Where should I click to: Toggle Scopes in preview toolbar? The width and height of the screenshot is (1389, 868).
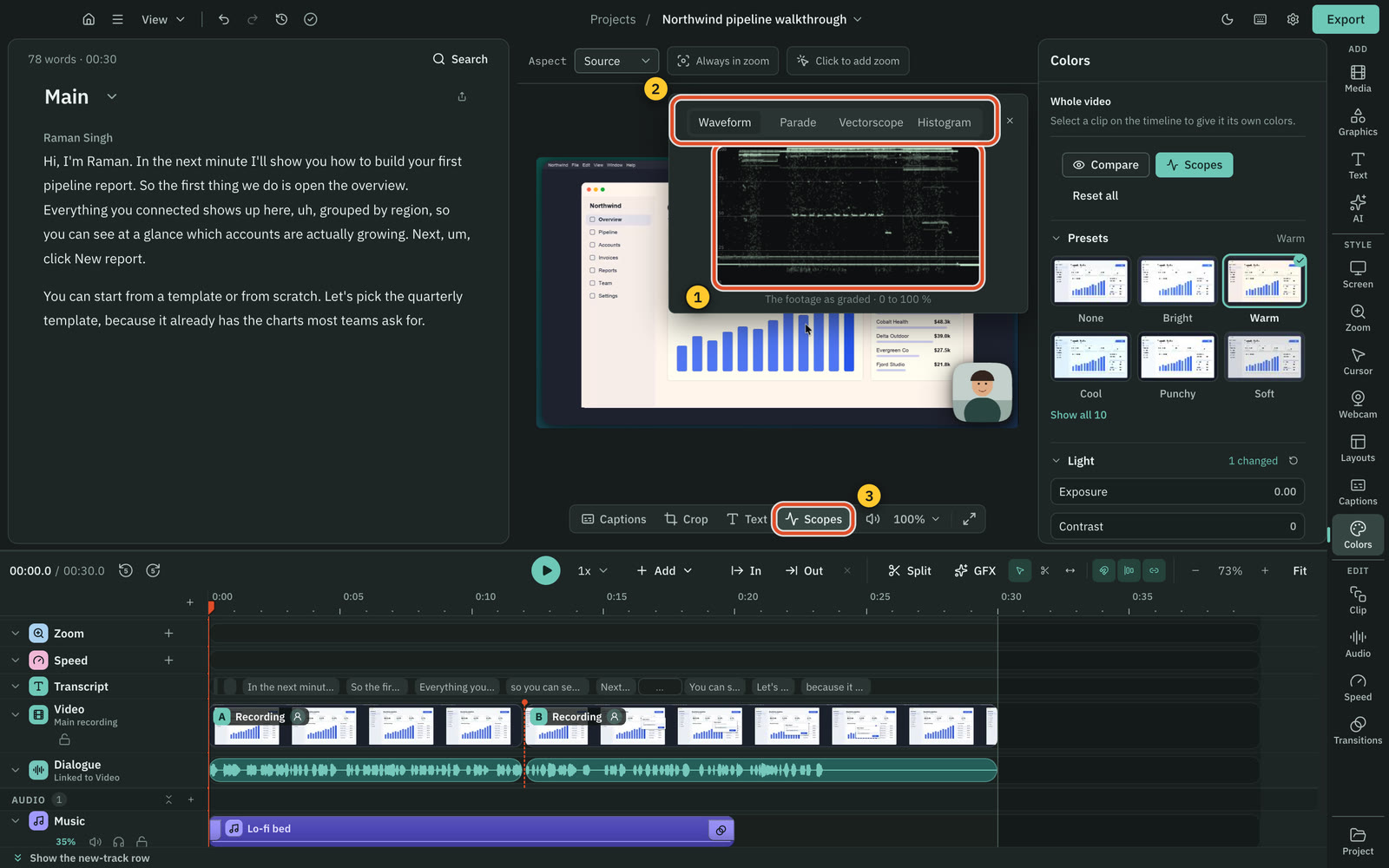point(813,519)
